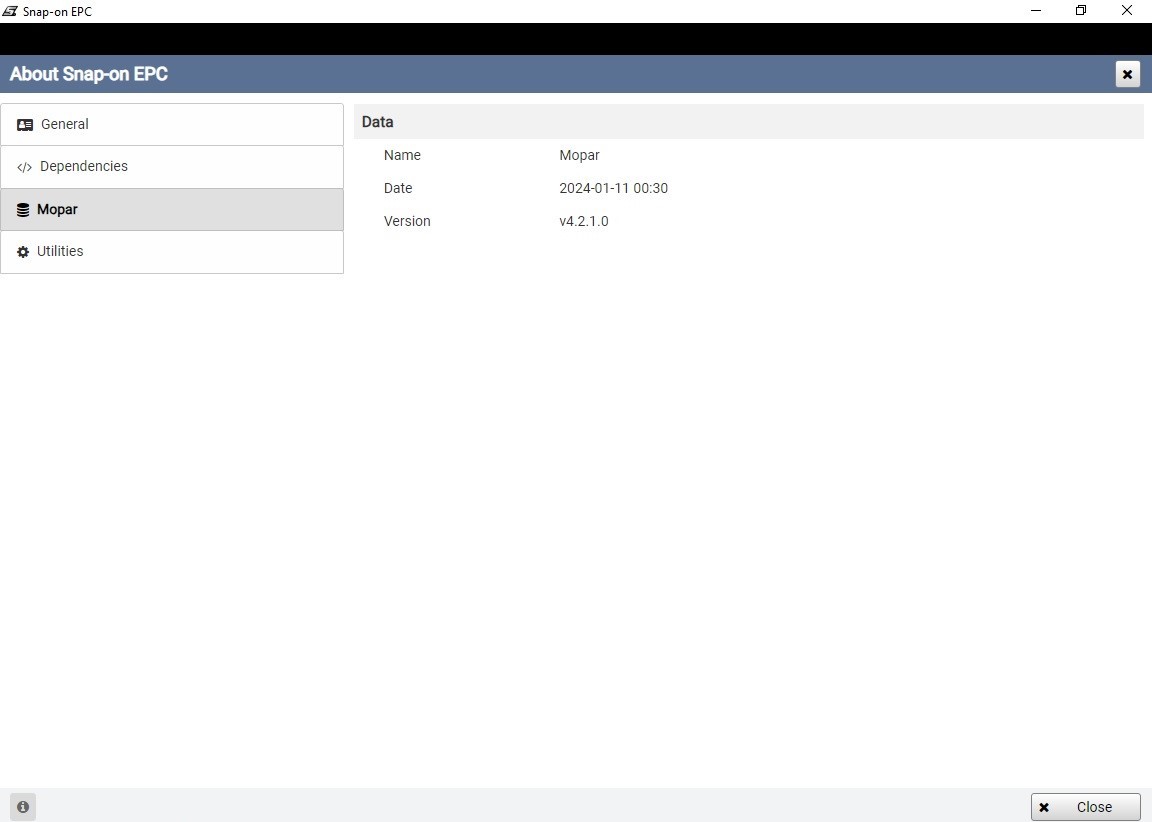Restore down the Snap-on EPC window
The height and width of the screenshot is (822, 1152).
pos(1081,11)
